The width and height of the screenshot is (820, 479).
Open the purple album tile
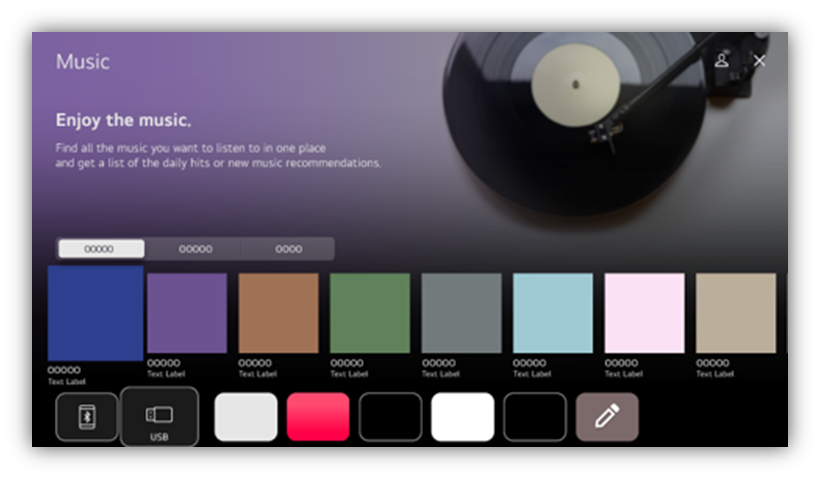(187, 313)
